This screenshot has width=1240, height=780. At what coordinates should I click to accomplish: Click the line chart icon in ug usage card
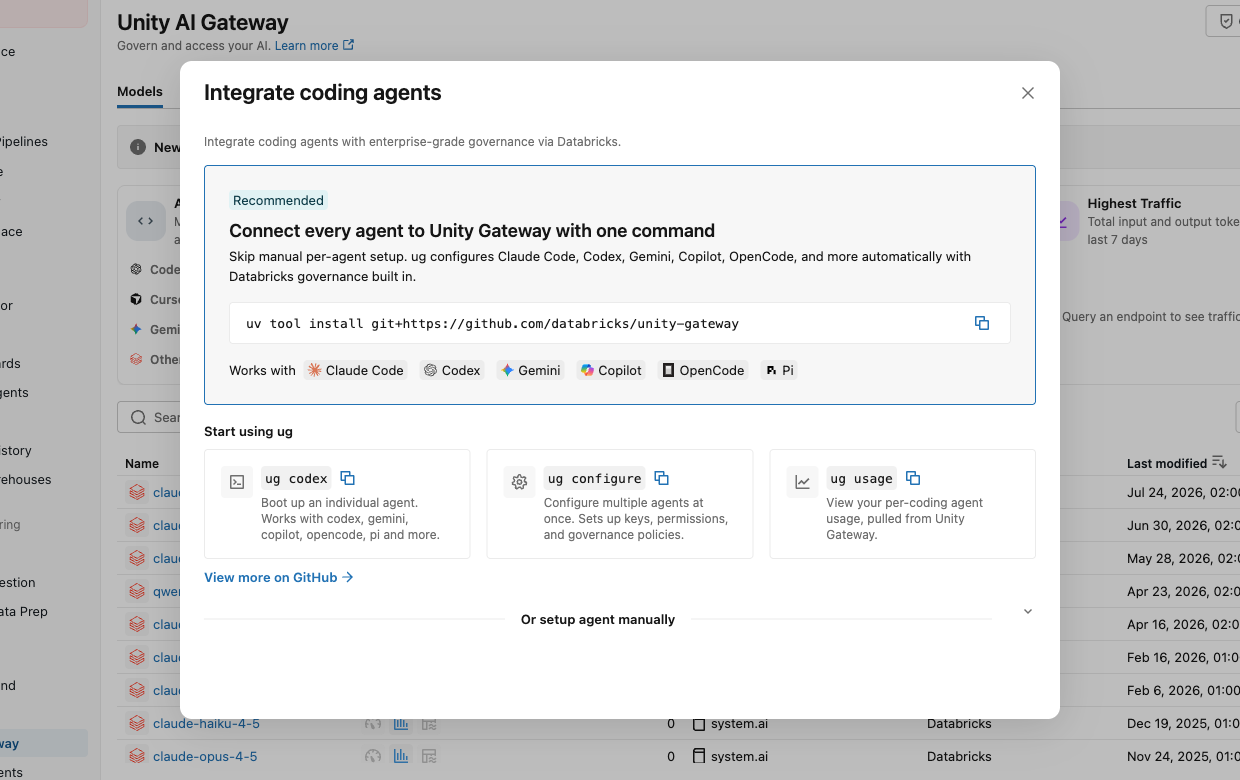point(802,482)
